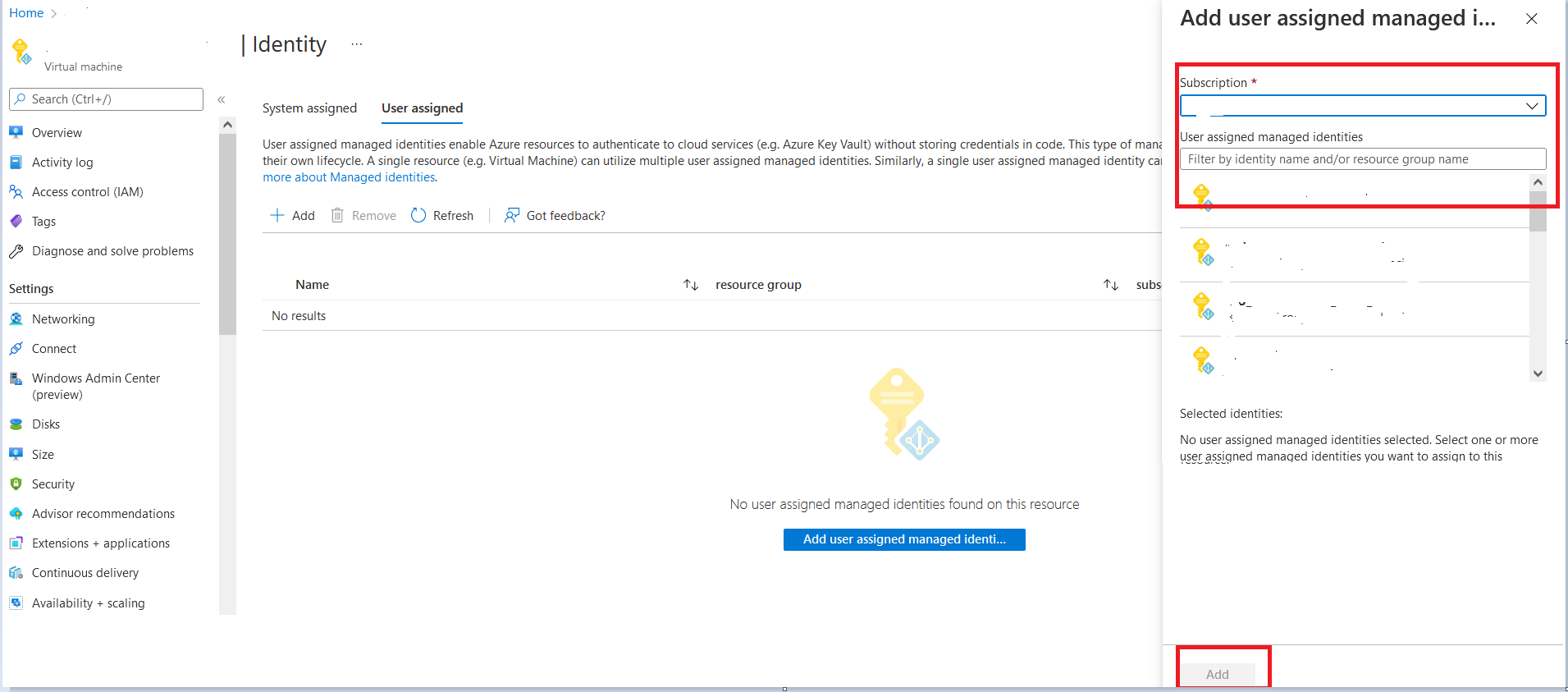The image size is (1568, 692).
Task: Open the Subscription dropdown
Action: coord(1363,106)
